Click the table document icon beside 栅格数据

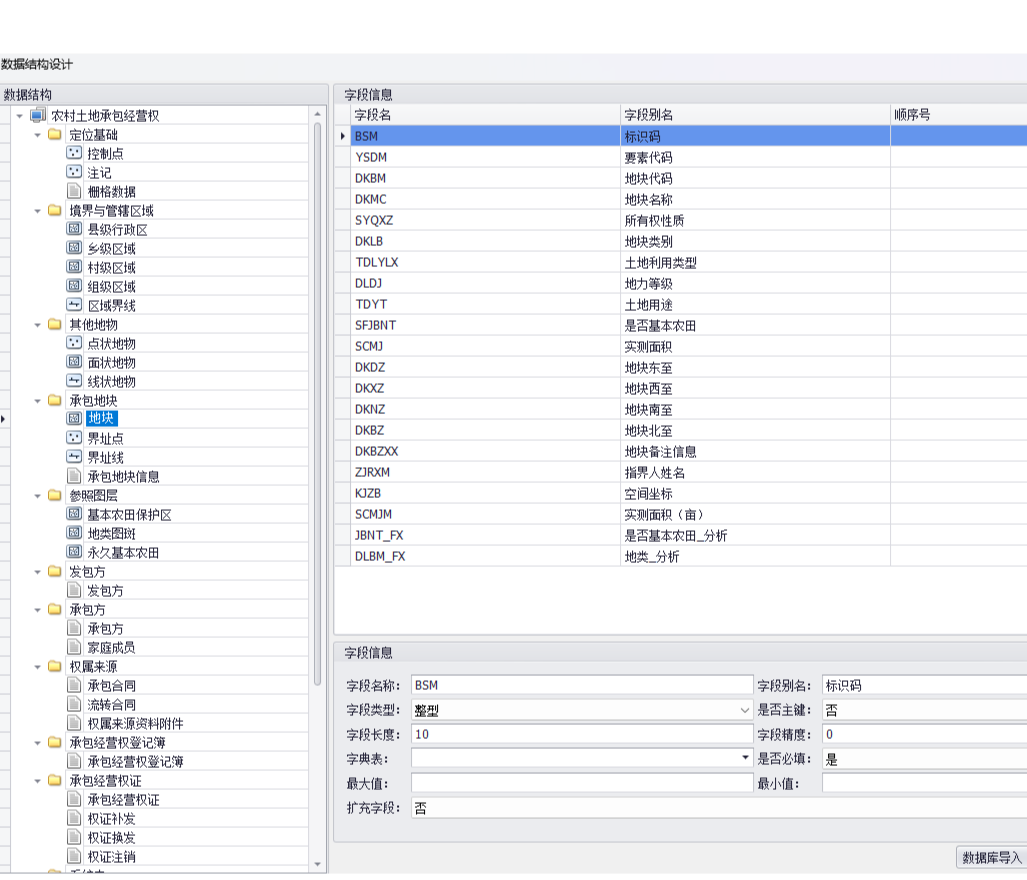(74, 191)
